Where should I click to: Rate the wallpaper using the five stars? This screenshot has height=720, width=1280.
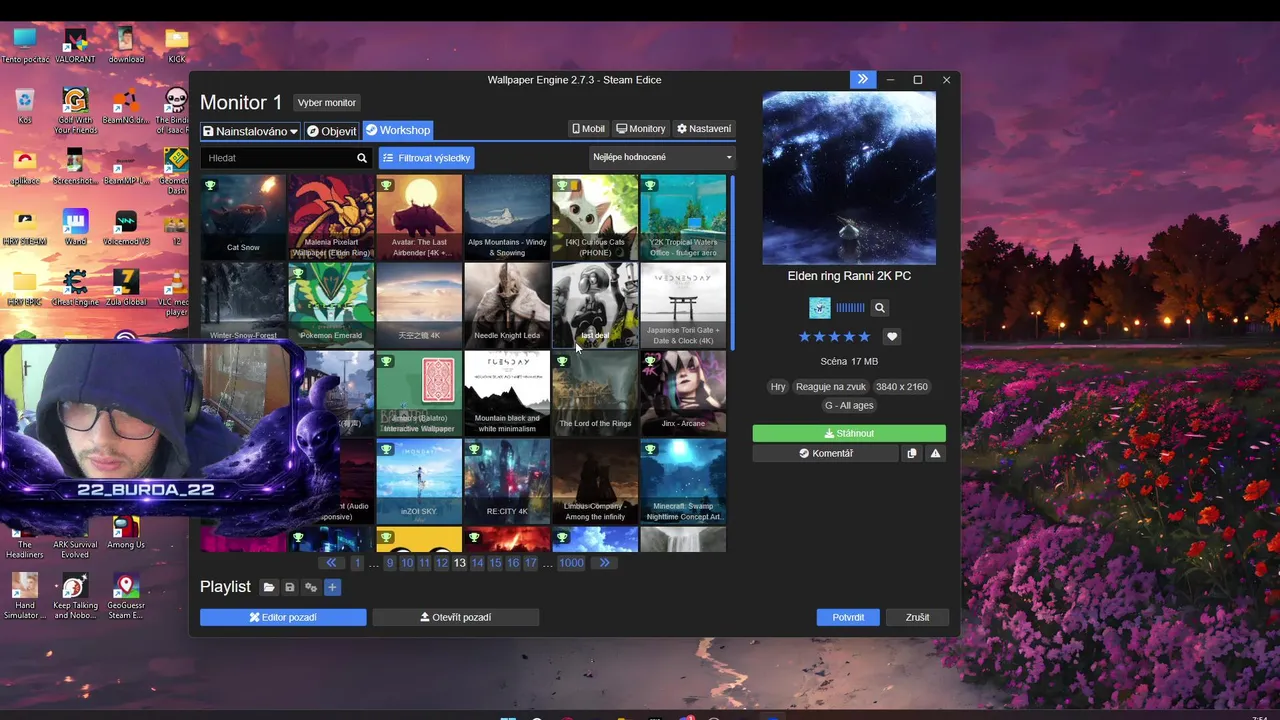[x=834, y=337]
